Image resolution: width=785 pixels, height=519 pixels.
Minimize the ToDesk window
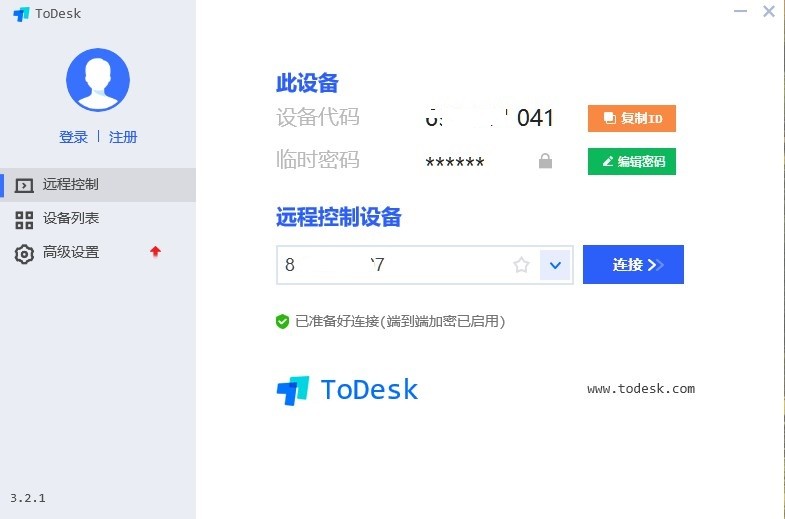[x=740, y=11]
